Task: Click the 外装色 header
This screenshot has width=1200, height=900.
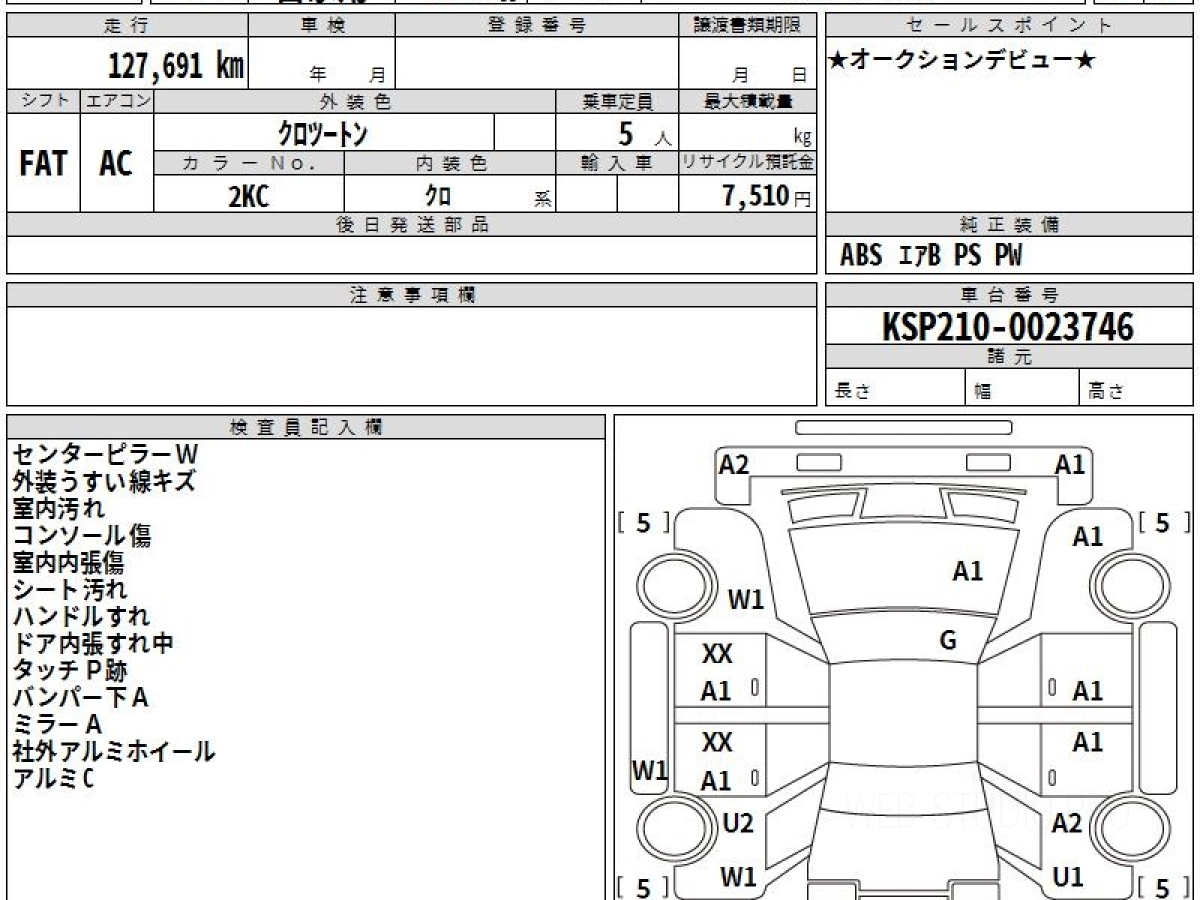Action: (x=355, y=101)
